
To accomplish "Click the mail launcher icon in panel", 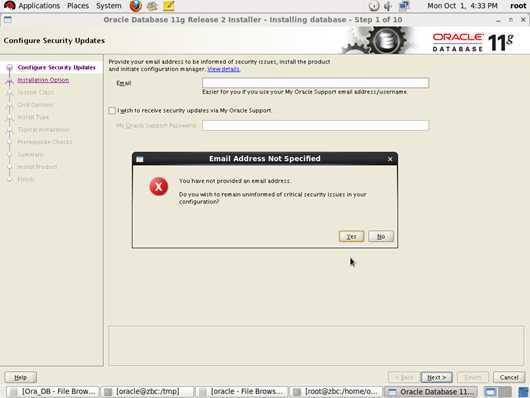I will [152, 6].
